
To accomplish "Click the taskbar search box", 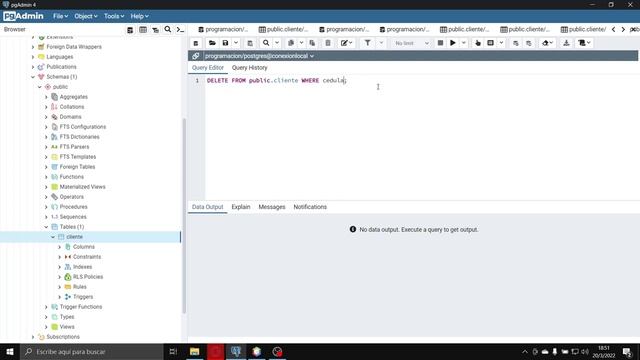I will click(x=92, y=351).
